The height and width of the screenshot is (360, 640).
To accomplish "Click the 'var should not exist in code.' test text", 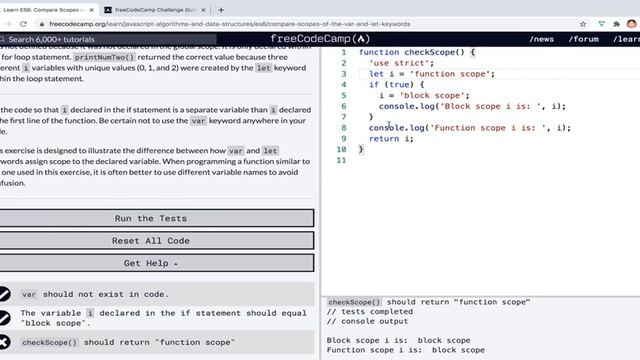I will pos(95,294).
